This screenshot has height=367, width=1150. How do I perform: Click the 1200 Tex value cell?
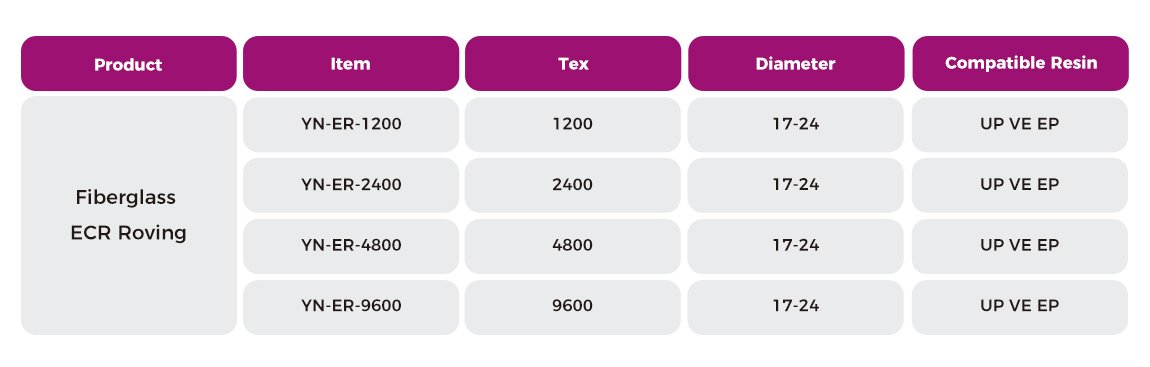[573, 125]
